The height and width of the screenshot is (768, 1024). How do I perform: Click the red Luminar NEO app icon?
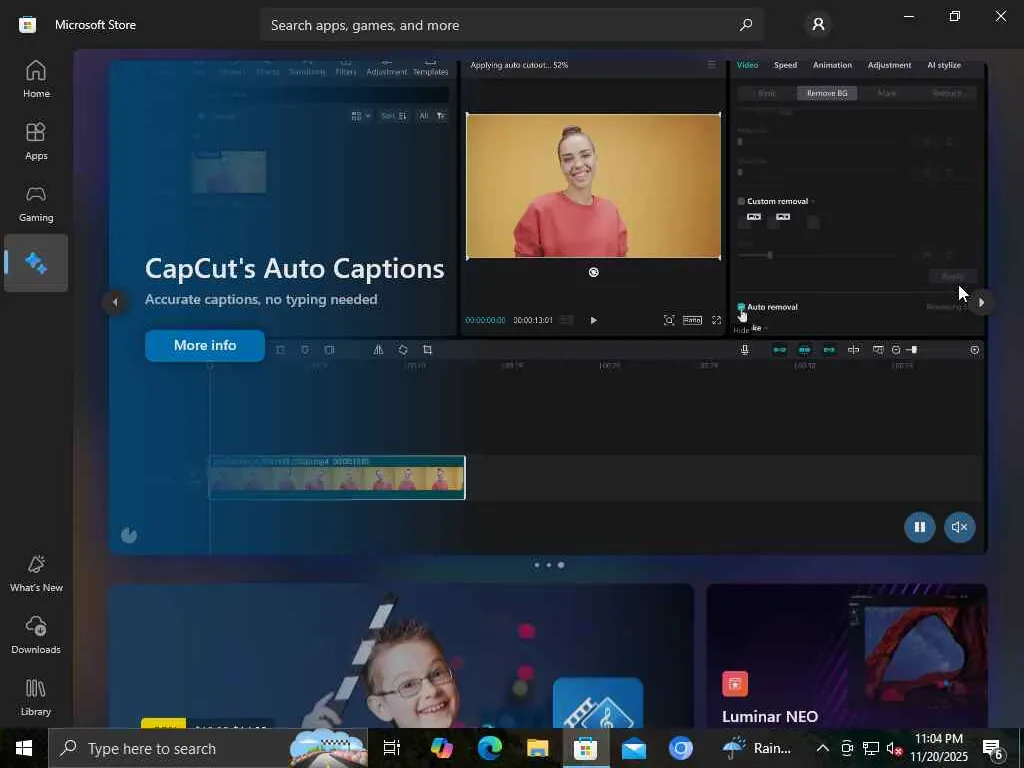point(735,684)
